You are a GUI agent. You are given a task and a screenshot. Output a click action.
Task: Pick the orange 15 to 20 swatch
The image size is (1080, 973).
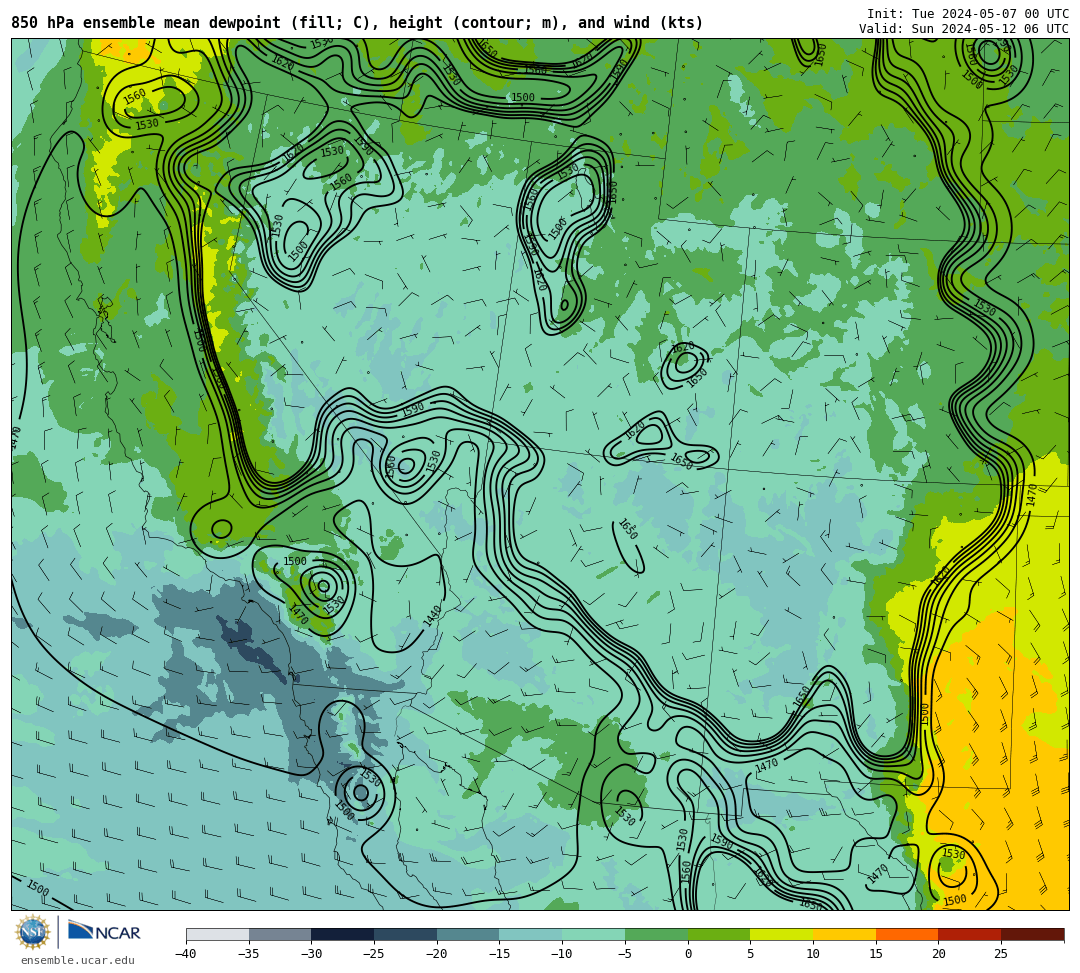[907, 934]
